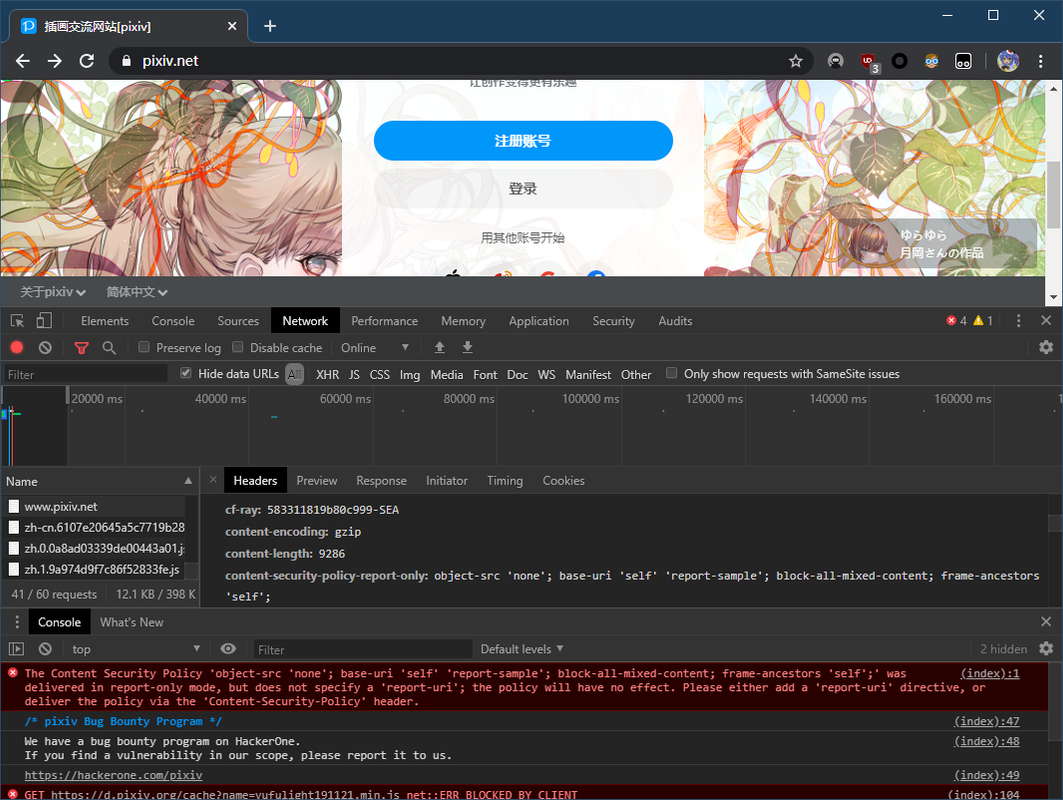Clear the console output
This screenshot has height=800, width=1063.
(45, 649)
